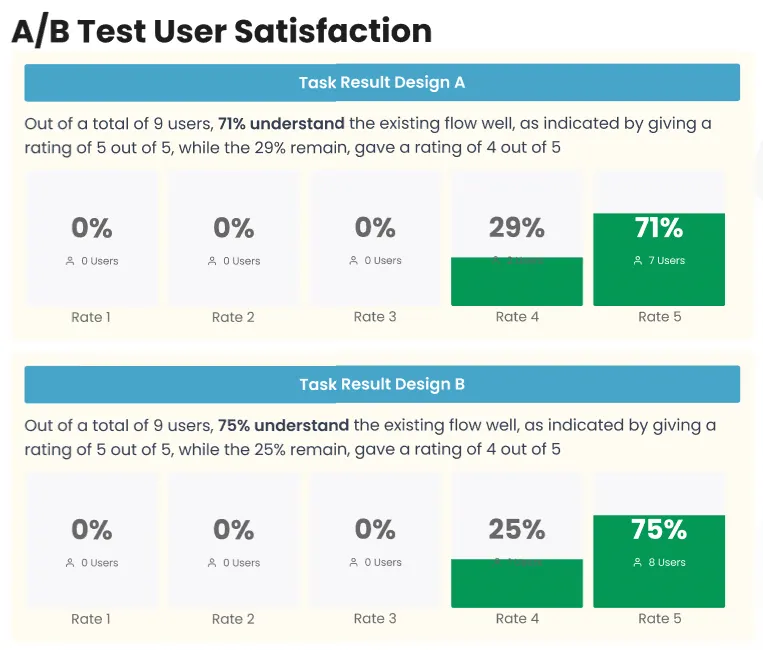Click "Rate 5" label under Design A
Screen dimensions: 763x650
point(660,317)
